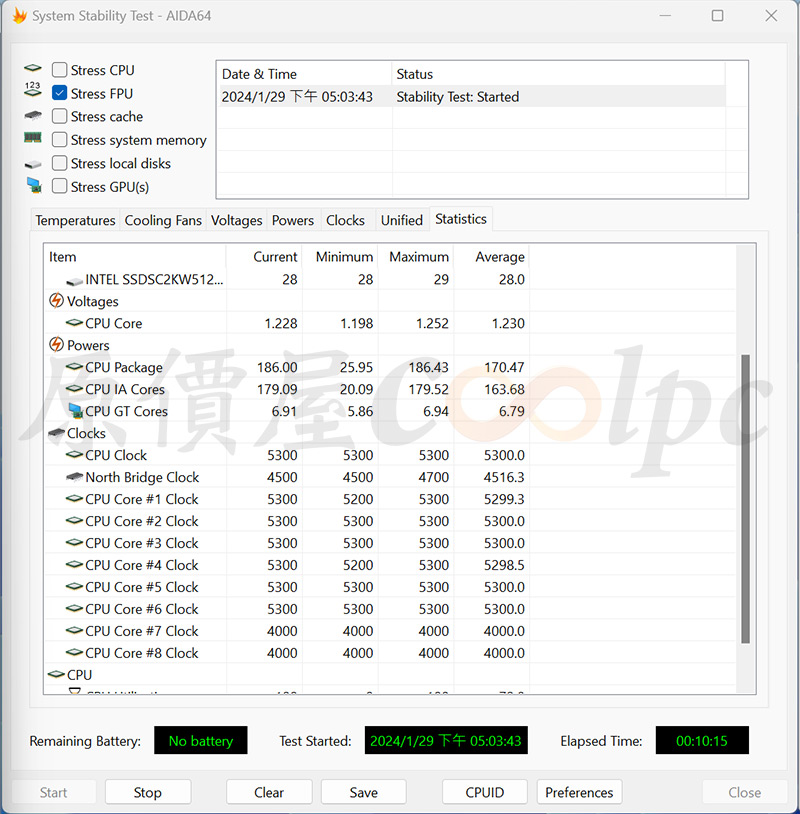Click the cache chip icon beside Stress cache
This screenshot has height=814, width=800.
click(x=33, y=115)
